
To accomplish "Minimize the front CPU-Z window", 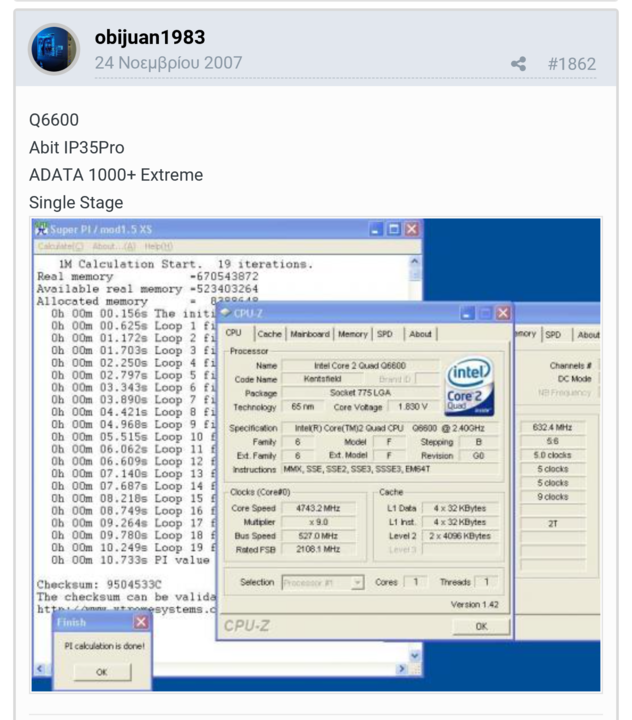I will point(467,313).
